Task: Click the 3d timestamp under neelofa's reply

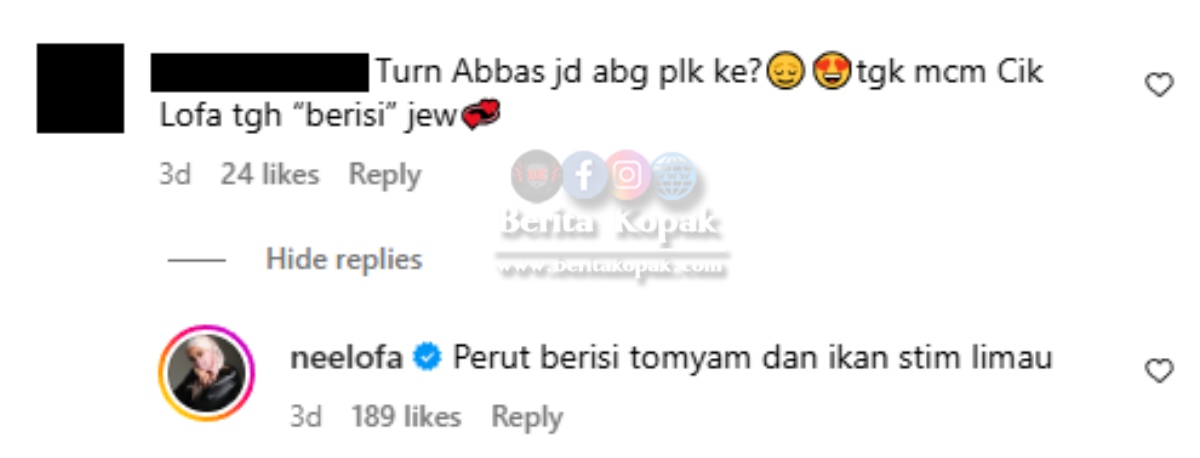Action: pos(305,417)
